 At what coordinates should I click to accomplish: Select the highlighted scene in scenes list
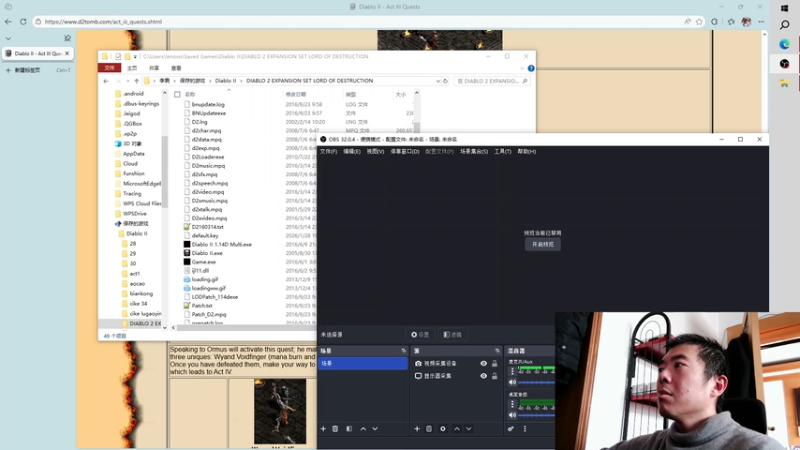[x=363, y=363]
